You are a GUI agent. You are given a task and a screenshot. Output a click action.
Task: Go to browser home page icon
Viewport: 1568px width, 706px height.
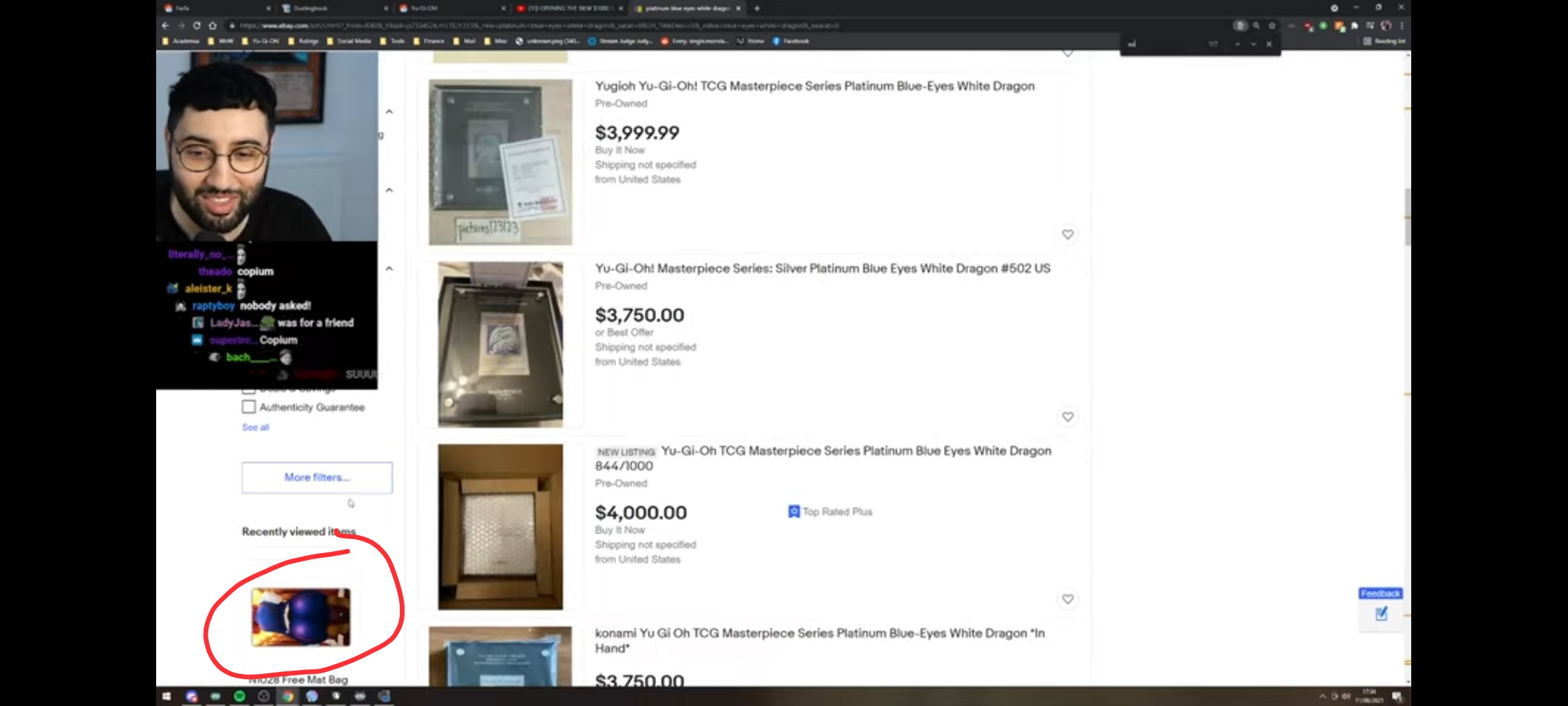tap(212, 25)
